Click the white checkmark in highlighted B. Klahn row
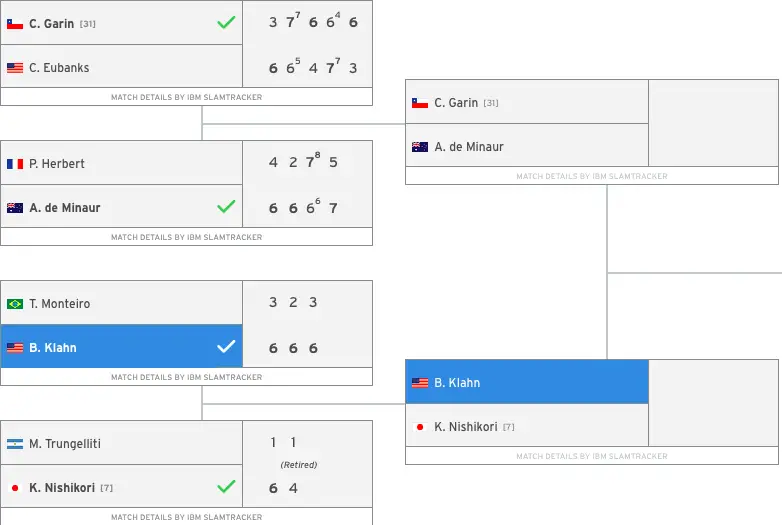 (226, 347)
